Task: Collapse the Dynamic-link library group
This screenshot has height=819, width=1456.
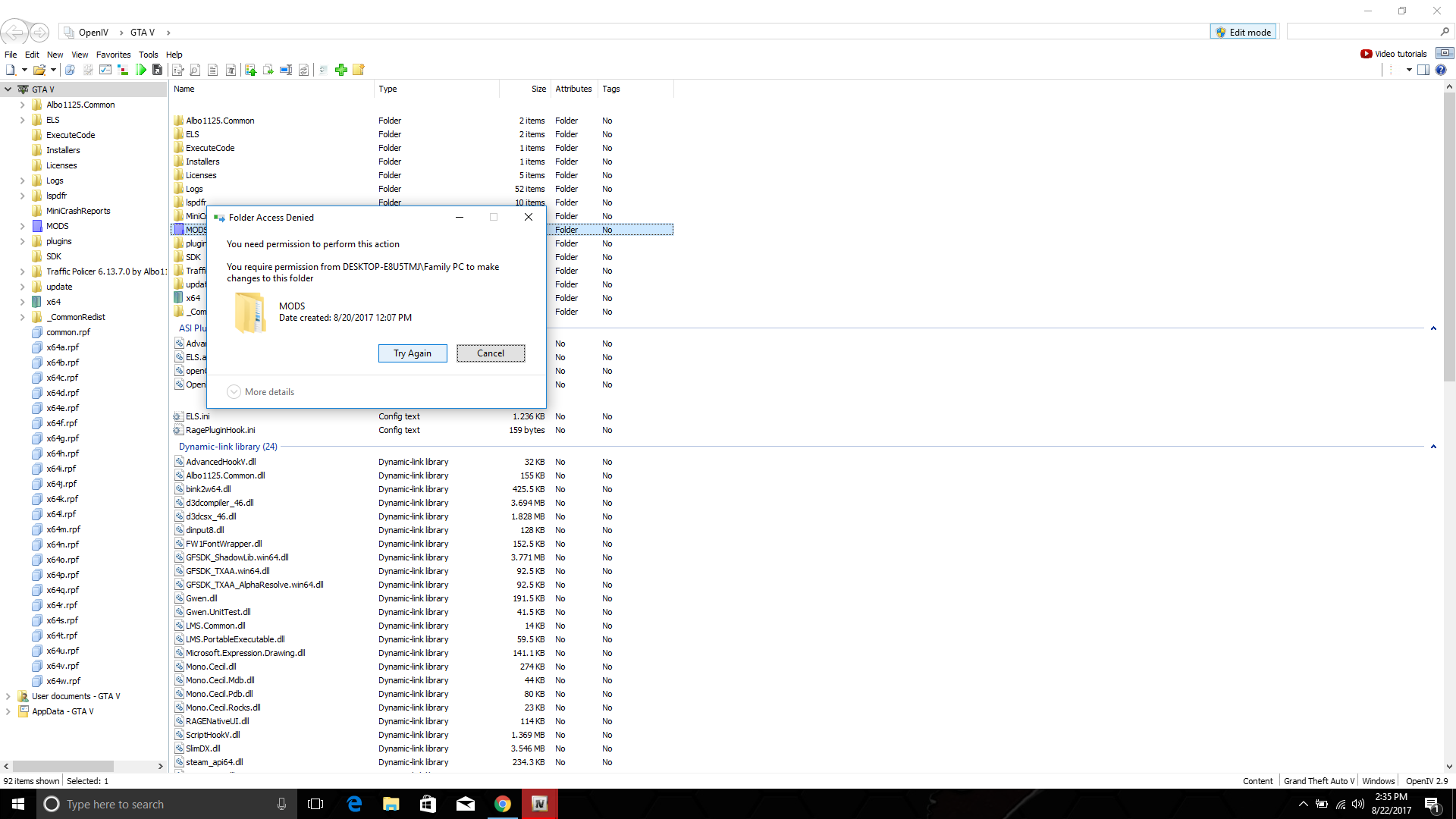Action: coord(1433,447)
